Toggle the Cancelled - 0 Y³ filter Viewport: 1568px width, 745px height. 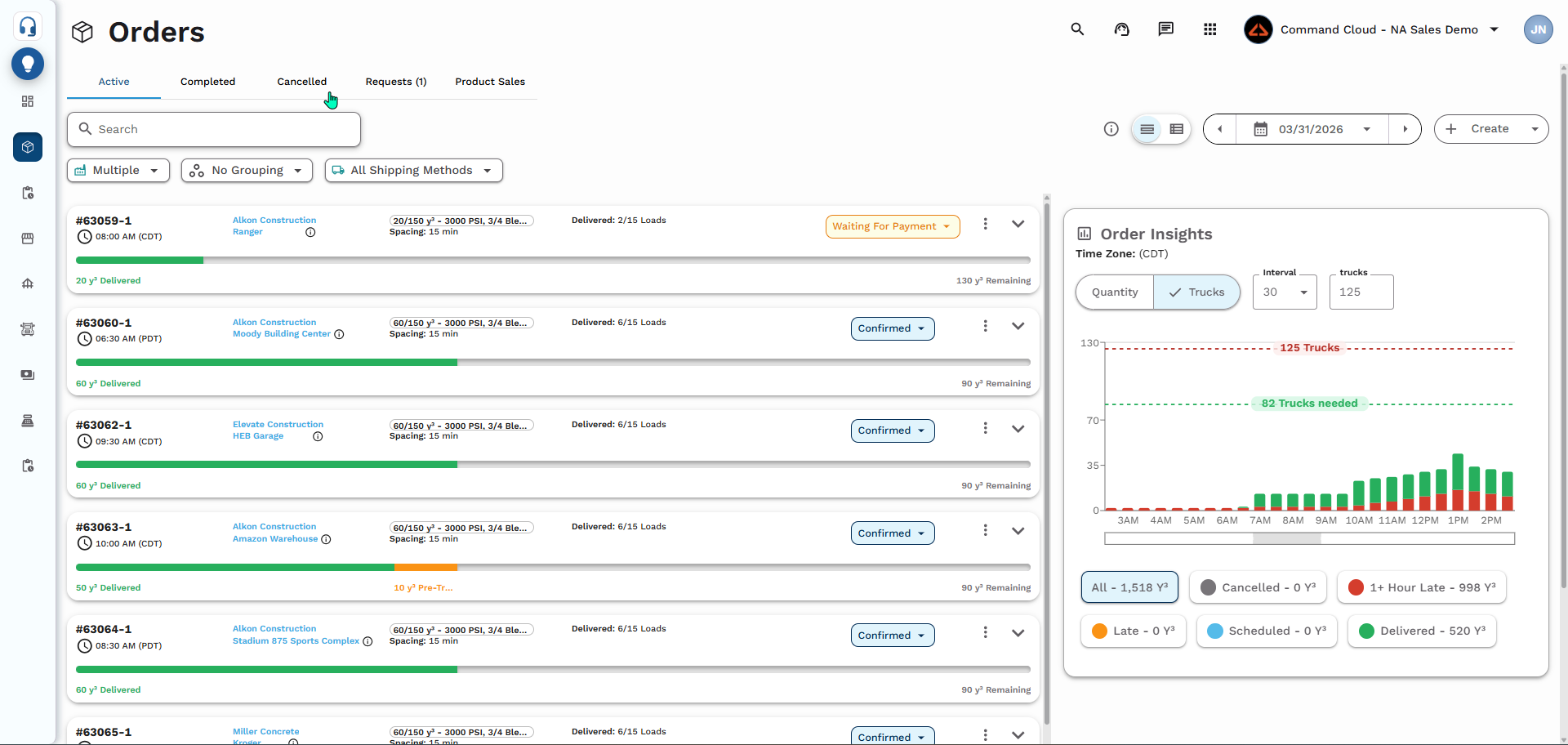[x=1258, y=587]
